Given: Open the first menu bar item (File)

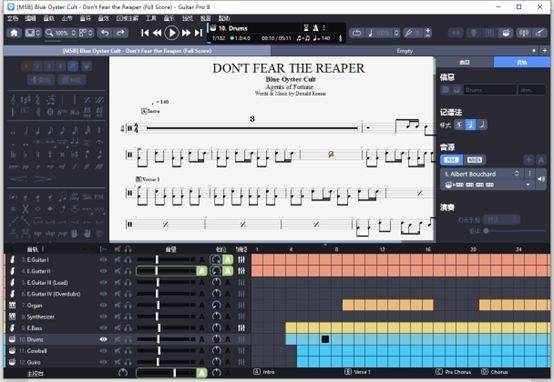Looking at the screenshot, I should pyautogui.click(x=13, y=18).
